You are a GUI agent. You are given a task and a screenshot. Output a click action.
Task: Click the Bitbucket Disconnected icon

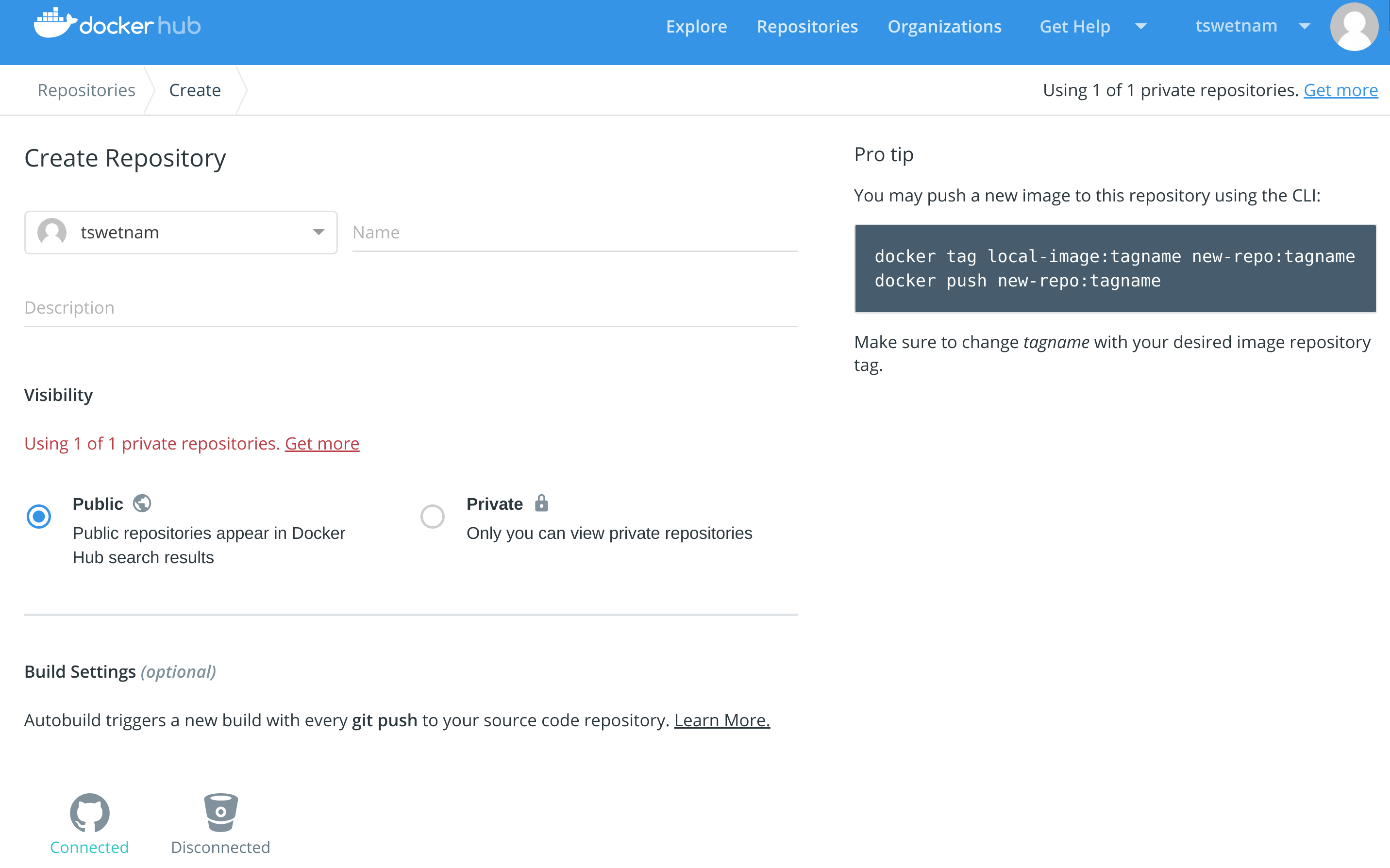tap(220, 812)
